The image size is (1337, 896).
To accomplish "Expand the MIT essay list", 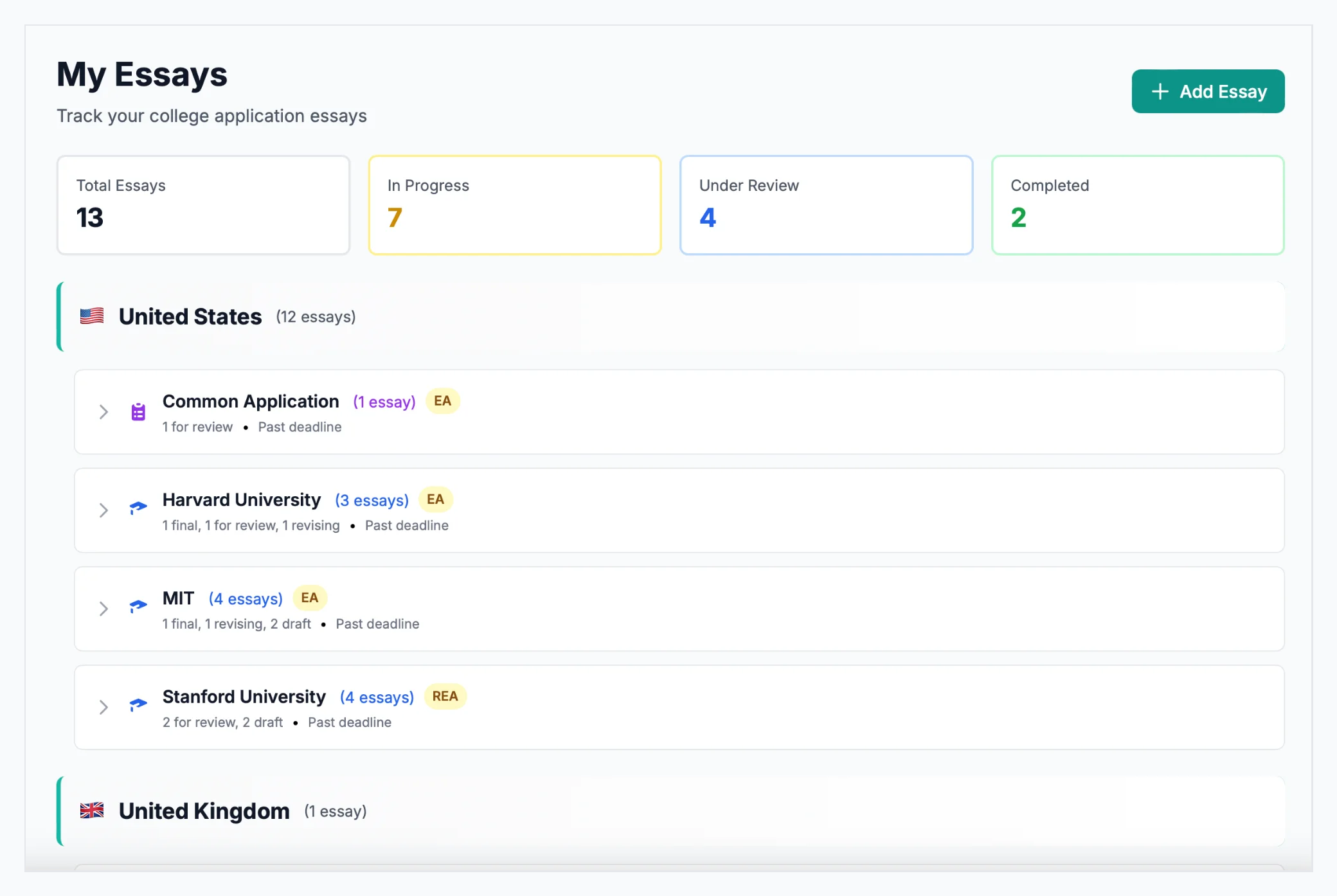I will click(x=103, y=608).
